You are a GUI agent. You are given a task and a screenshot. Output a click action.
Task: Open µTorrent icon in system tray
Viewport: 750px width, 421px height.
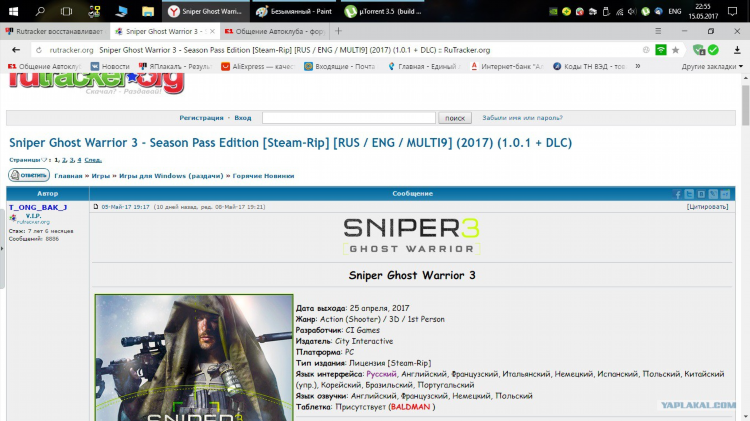[645, 11]
